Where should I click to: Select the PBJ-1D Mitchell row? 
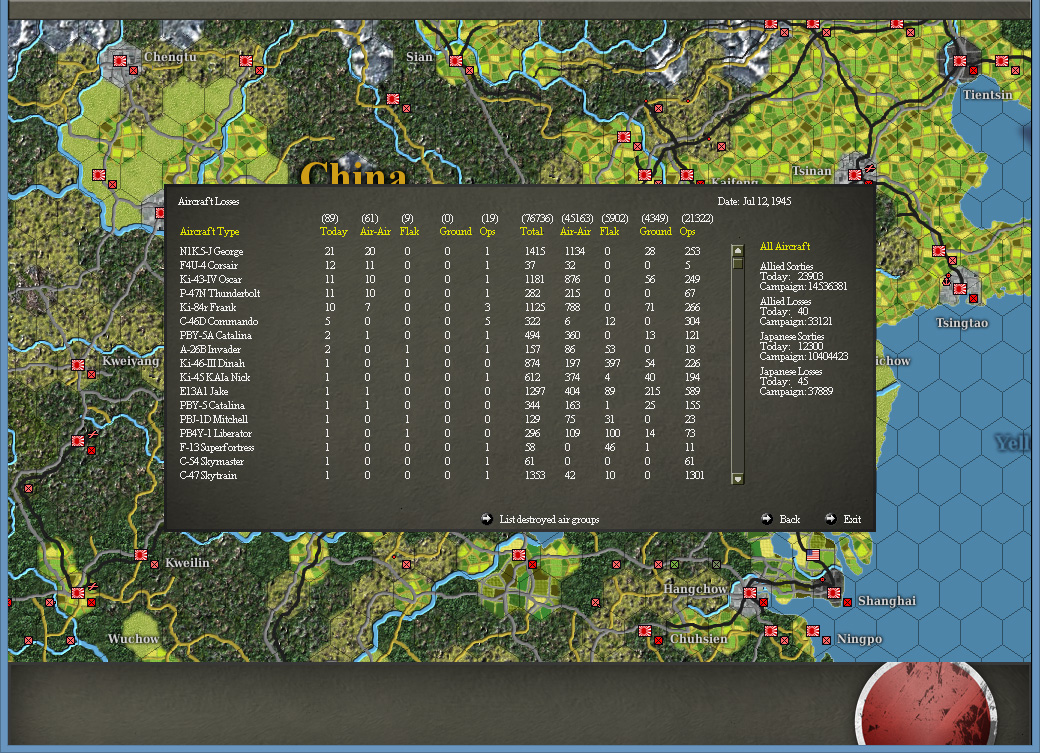[x=441, y=419]
